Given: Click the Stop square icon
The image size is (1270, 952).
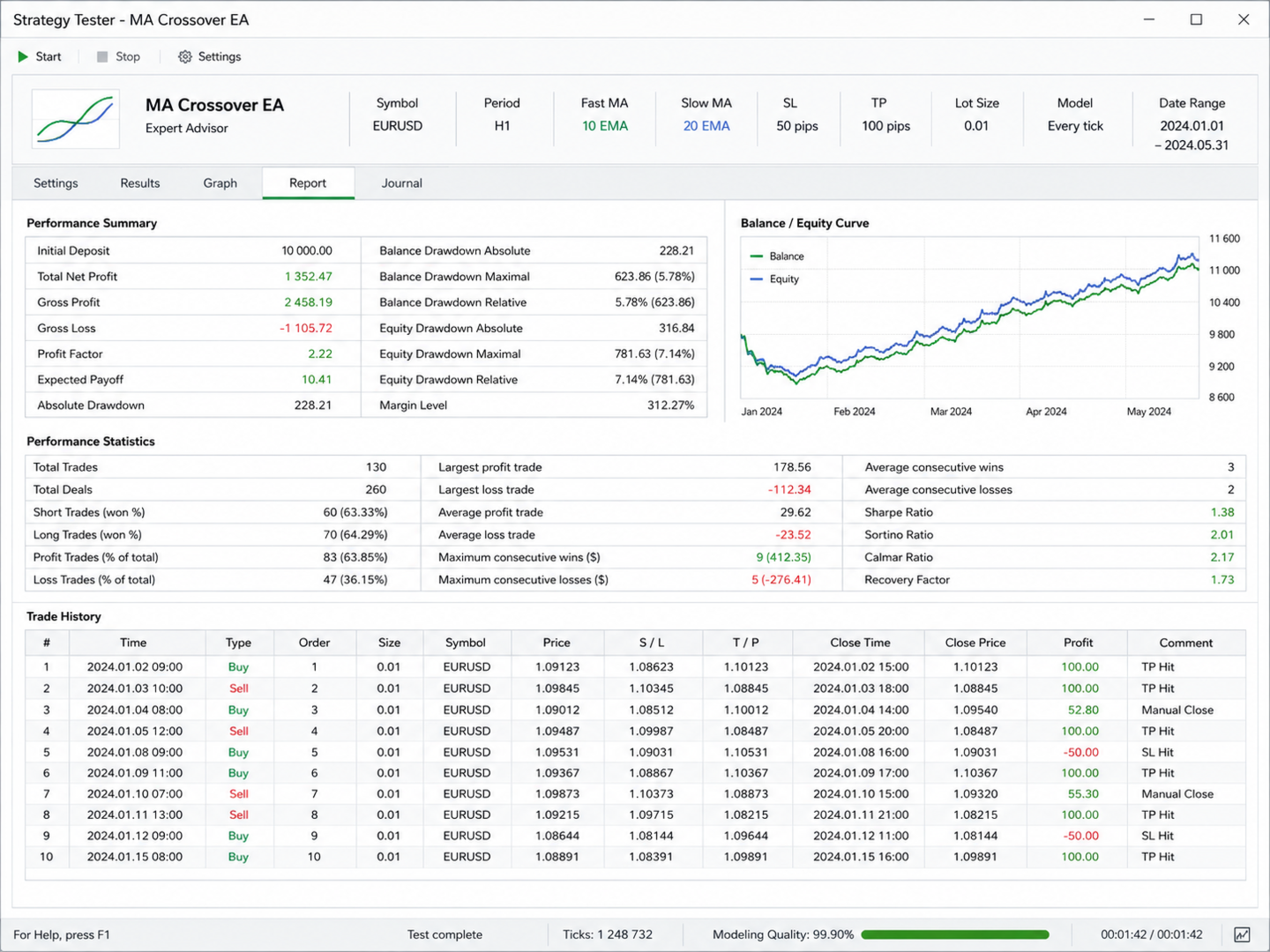Looking at the screenshot, I should tap(102, 56).
